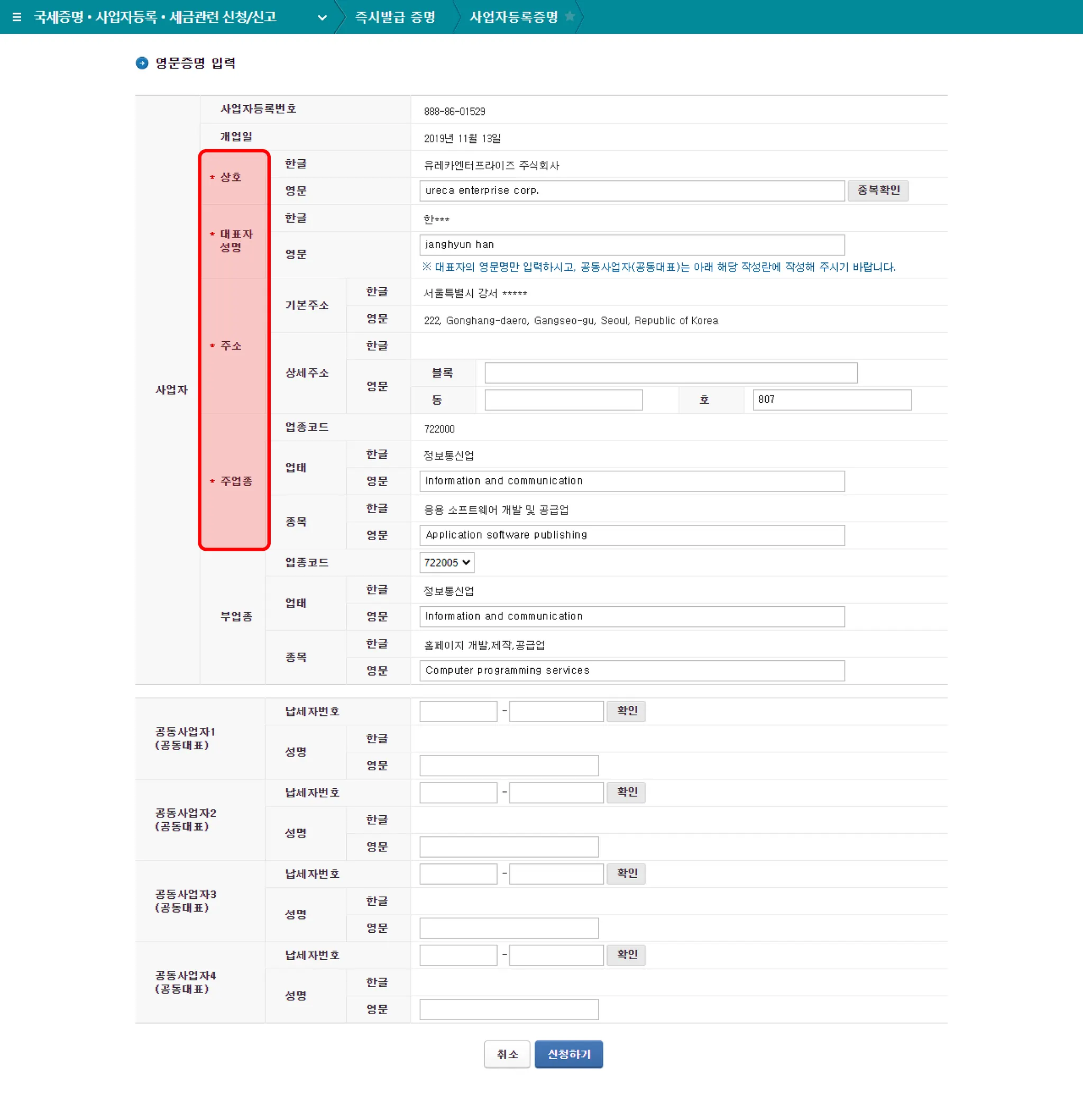Click the 중복확인 button
1083x1120 pixels.
877,190
